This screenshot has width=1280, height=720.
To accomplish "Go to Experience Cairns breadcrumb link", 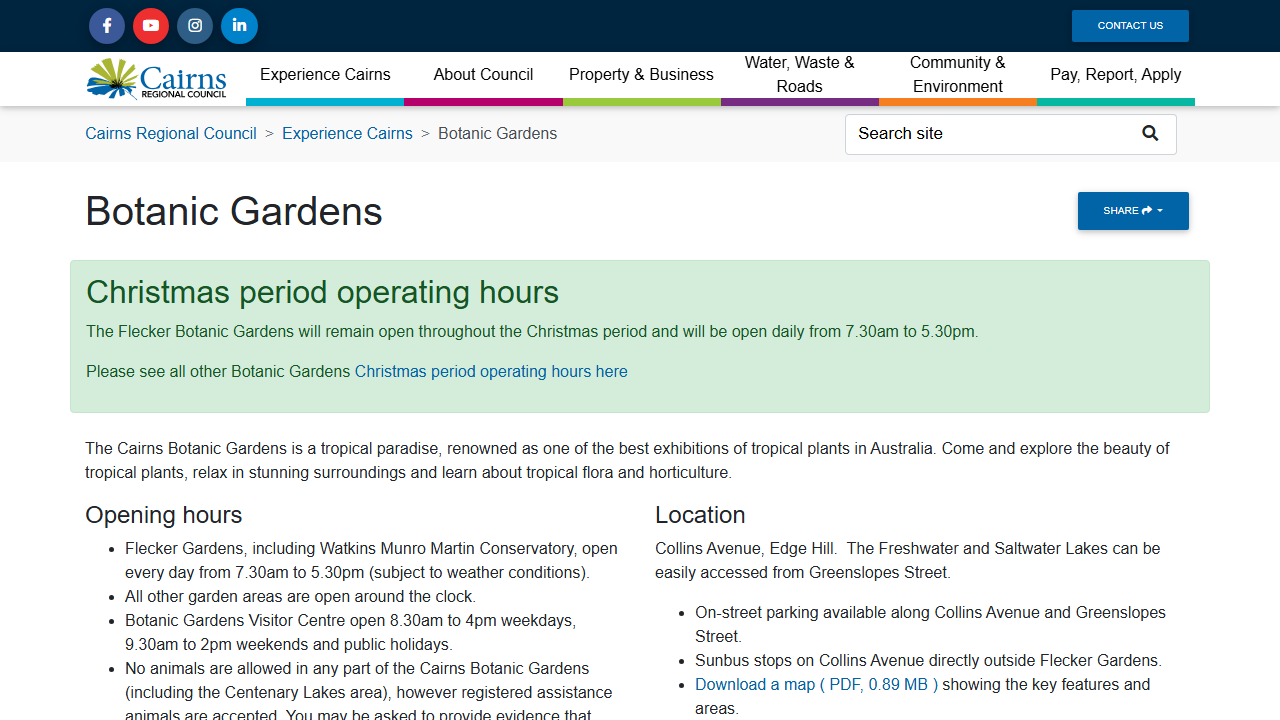I will point(347,134).
